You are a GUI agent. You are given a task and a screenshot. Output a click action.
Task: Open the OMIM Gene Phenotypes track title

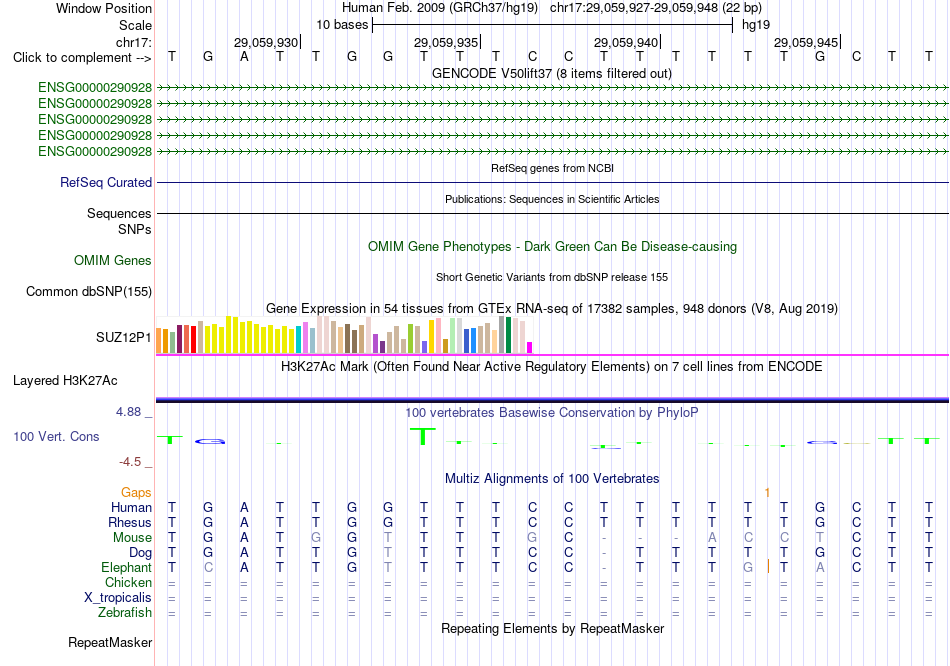click(x=552, y=247)
